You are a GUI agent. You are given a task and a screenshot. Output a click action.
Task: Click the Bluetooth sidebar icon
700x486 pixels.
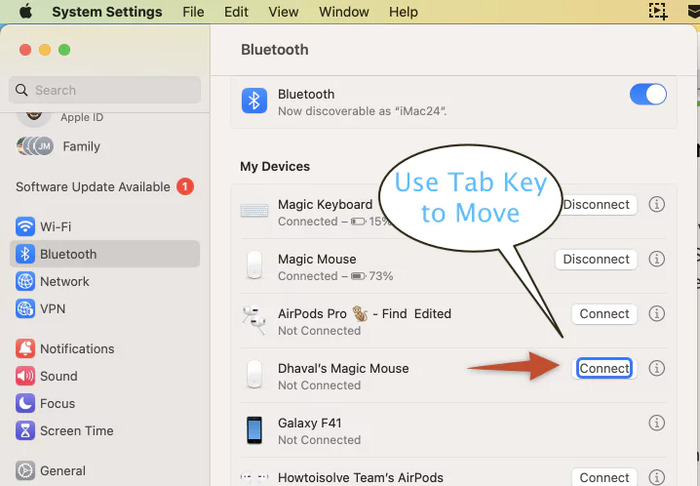click(25, 254)
